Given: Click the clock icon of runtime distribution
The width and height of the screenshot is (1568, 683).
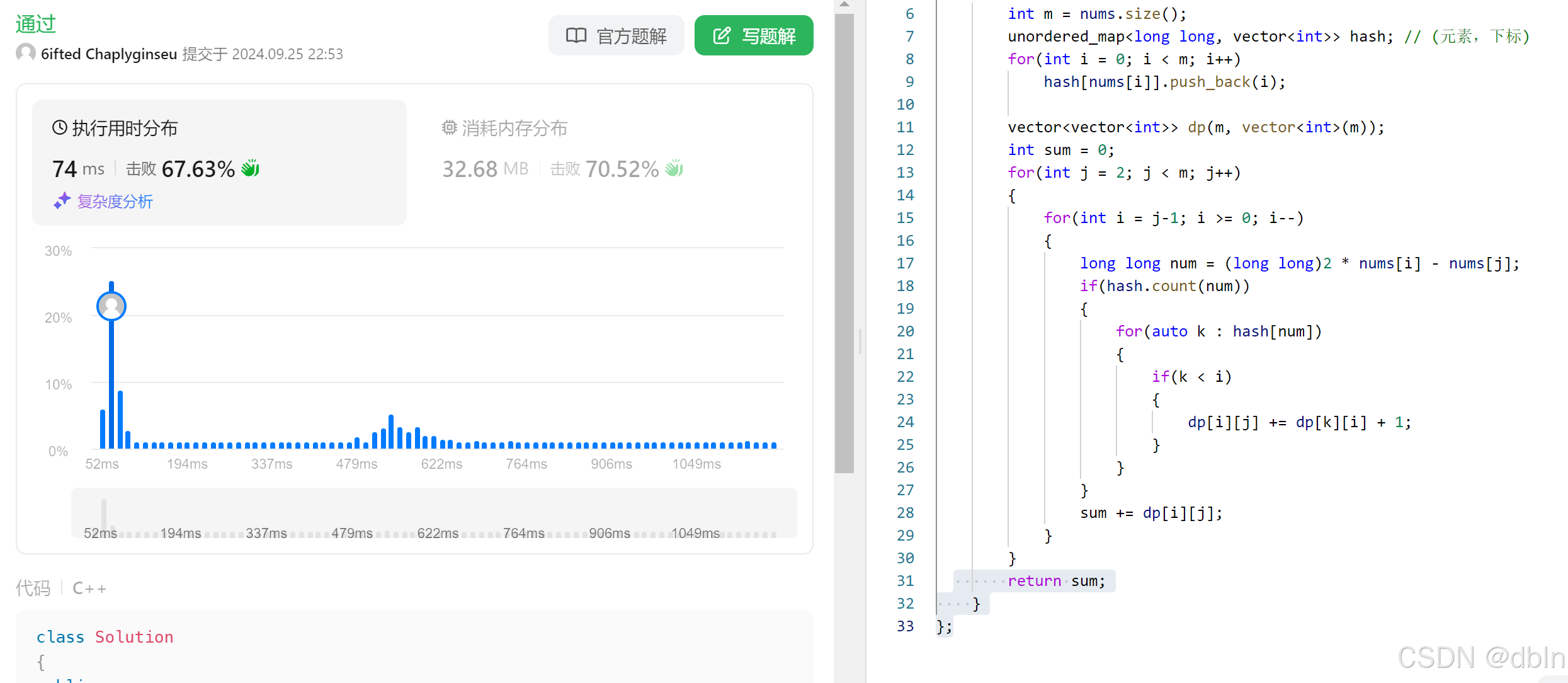Looking at the screenshot, I should pos(59,128).
